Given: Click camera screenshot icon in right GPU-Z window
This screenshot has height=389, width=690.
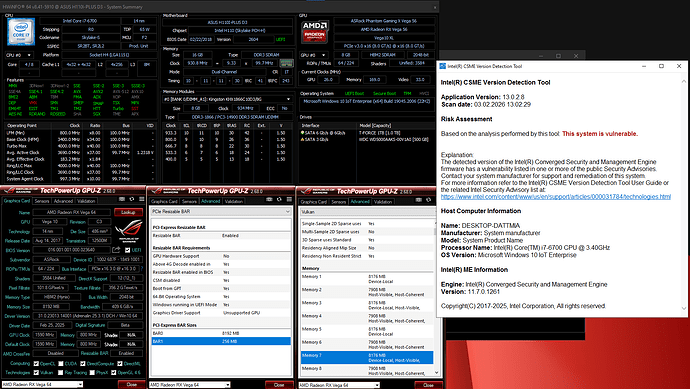Looking at the screenshot, I should (418, 200).
